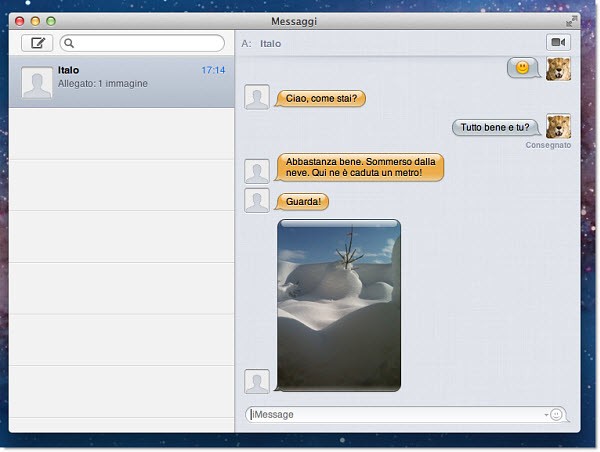
Task: Click the sender avatar beside 'Guarda!'
Action: [x=257, y=201]
